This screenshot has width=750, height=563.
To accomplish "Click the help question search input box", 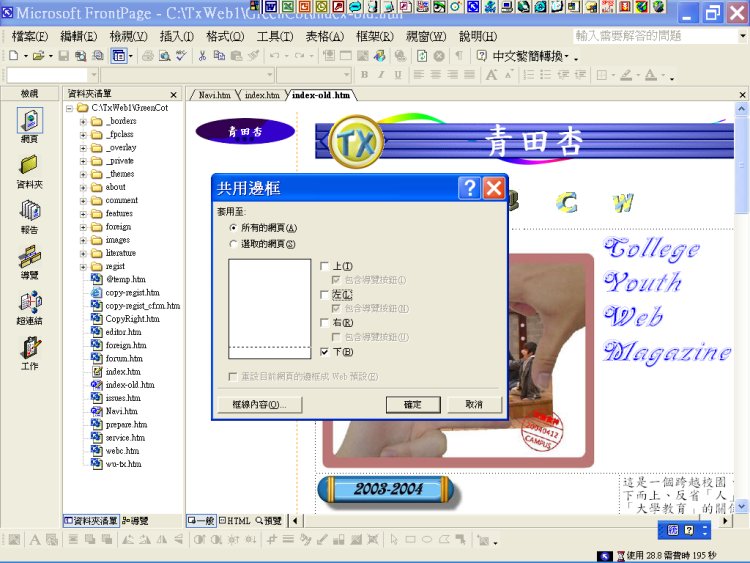I will pos(640,36).
